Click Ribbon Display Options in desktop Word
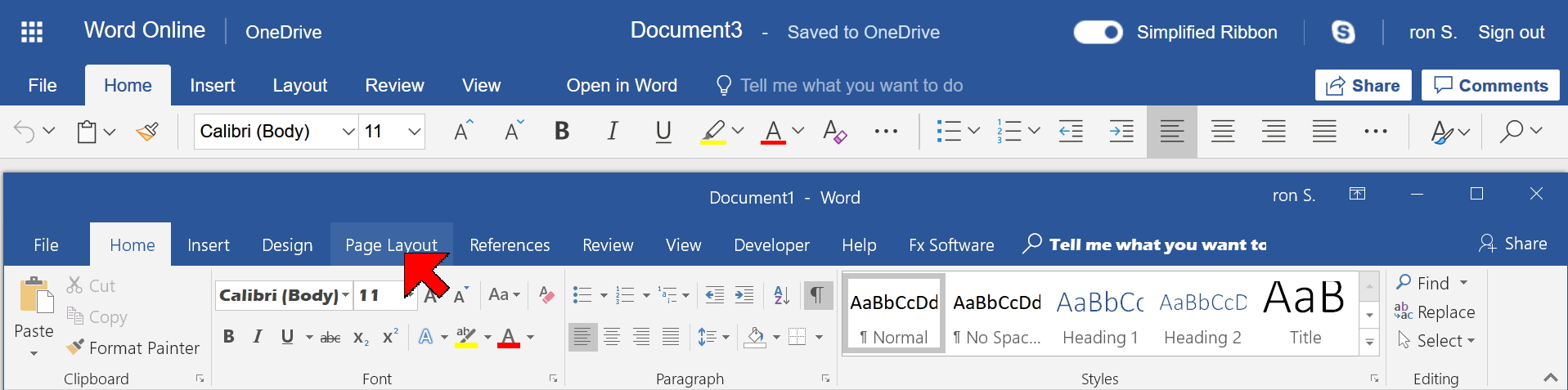 1357,194
